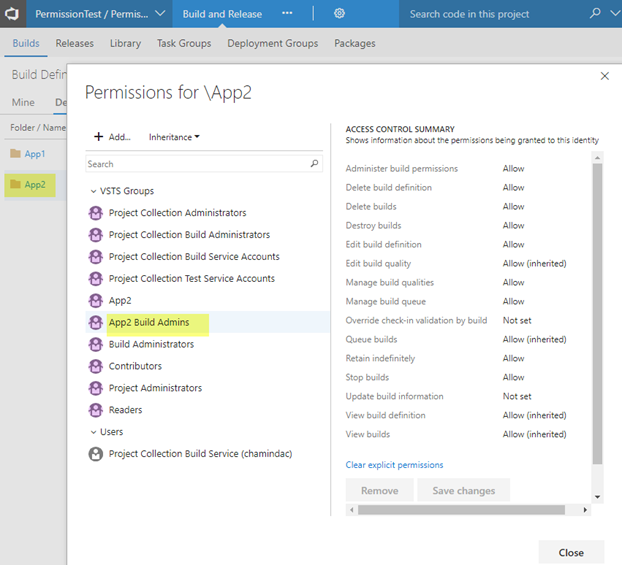
Task: Click the Build Administrators group icon
Action: click(96, 344)
